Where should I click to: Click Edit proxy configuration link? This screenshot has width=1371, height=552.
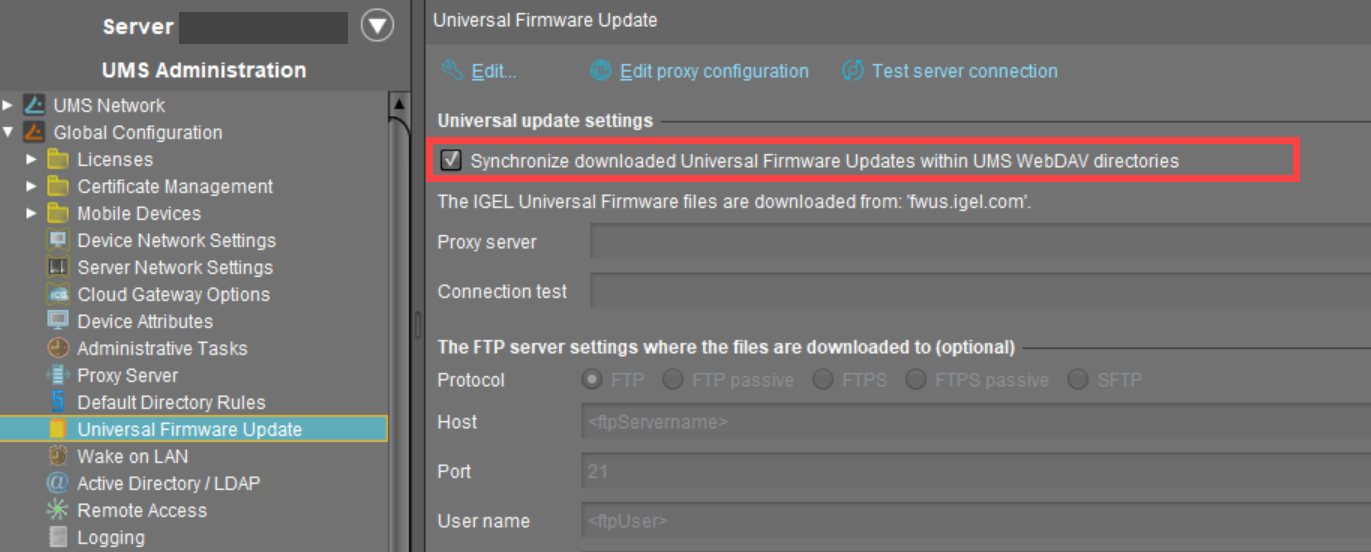point(713,71)
